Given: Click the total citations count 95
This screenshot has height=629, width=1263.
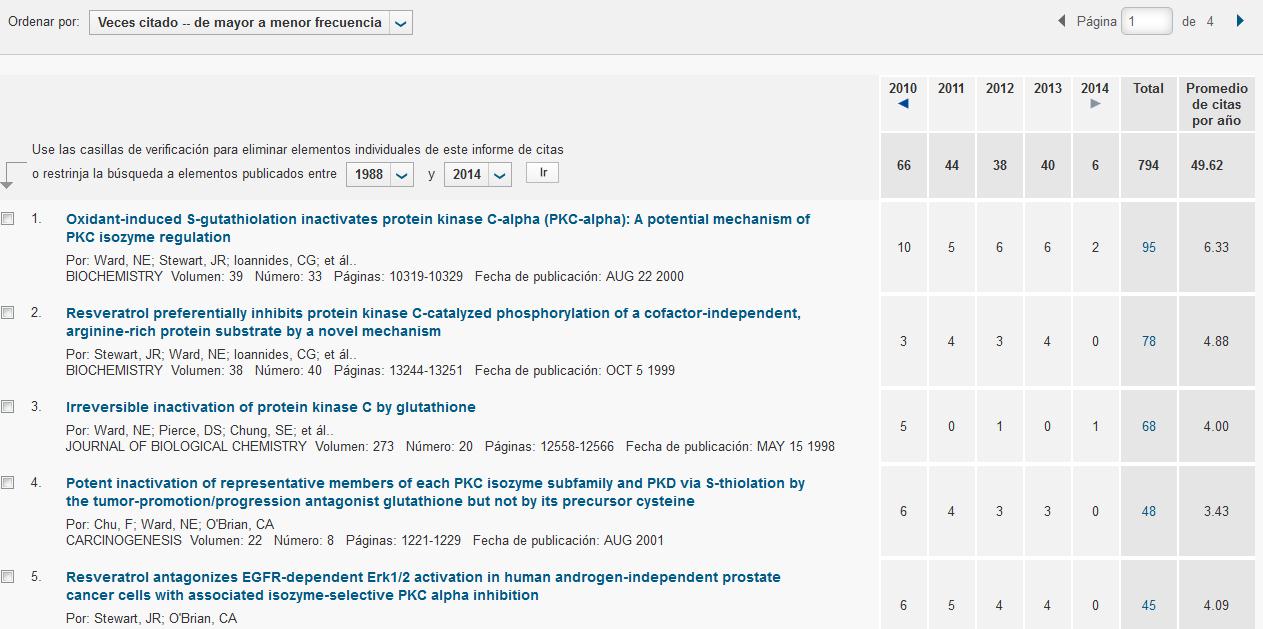Looking at the screenshot, I should [x=1148, y=247].
